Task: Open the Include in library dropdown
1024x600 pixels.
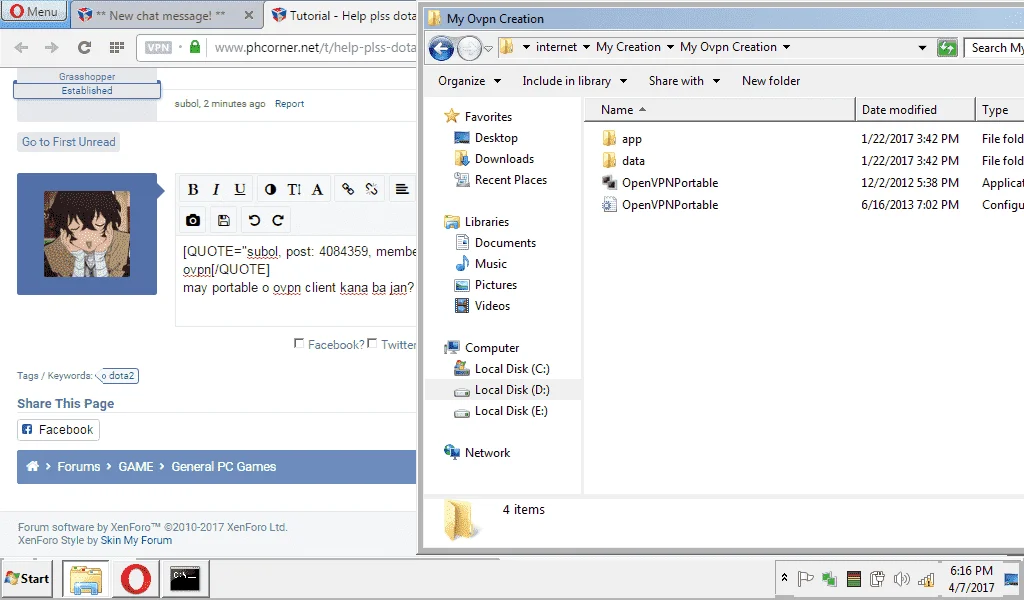Action: click(x=575, y=81)
